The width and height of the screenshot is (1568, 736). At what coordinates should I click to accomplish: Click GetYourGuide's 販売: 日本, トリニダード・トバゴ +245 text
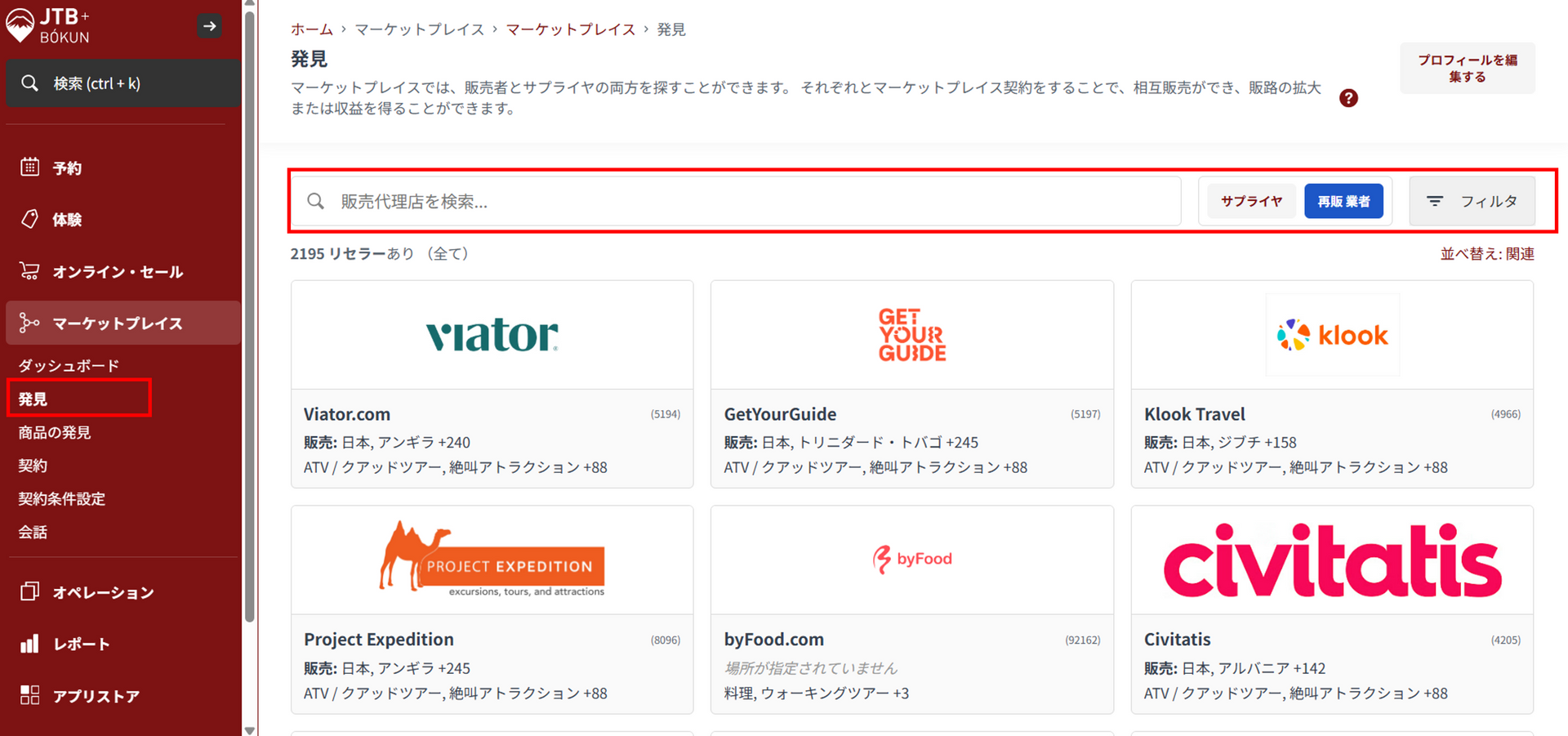(851, 442)
